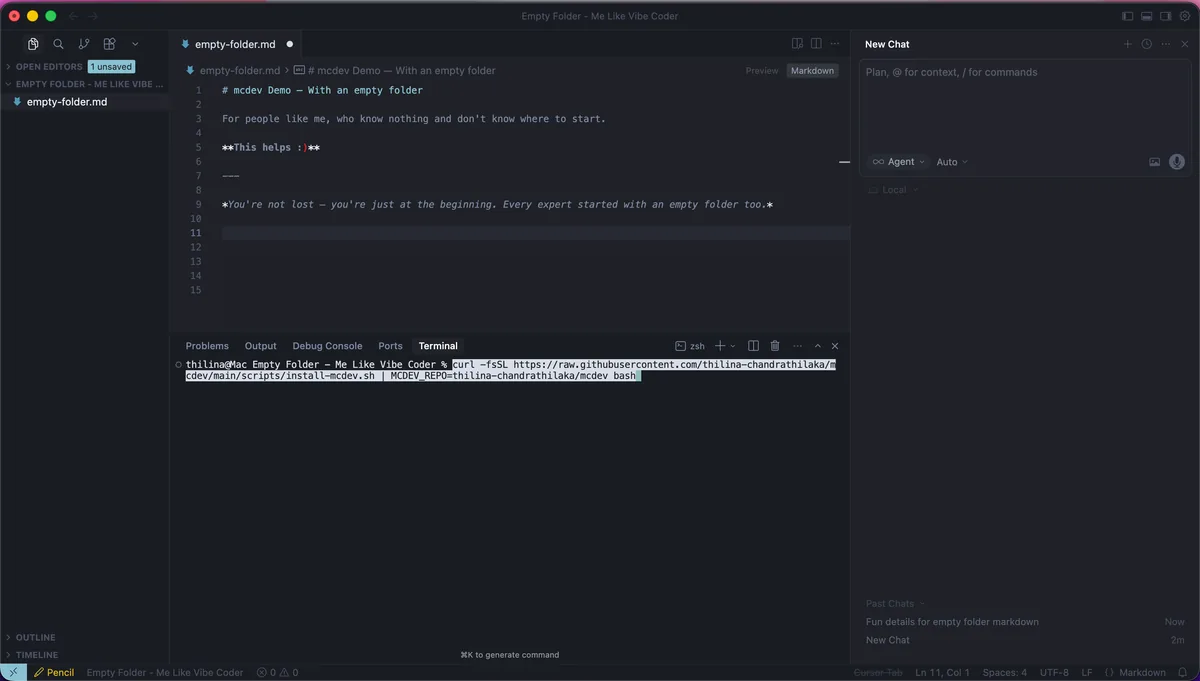Open the markdown preview to the side icon
This screenshot has width=1200, height=681.
click(797, 44)
